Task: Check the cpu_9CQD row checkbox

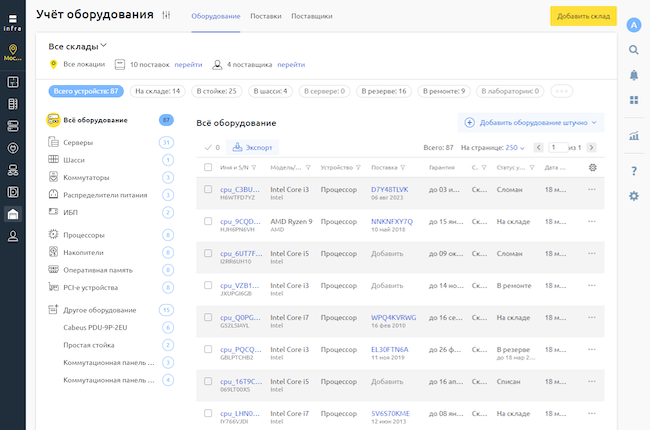Action: click(x=208, y=221)
